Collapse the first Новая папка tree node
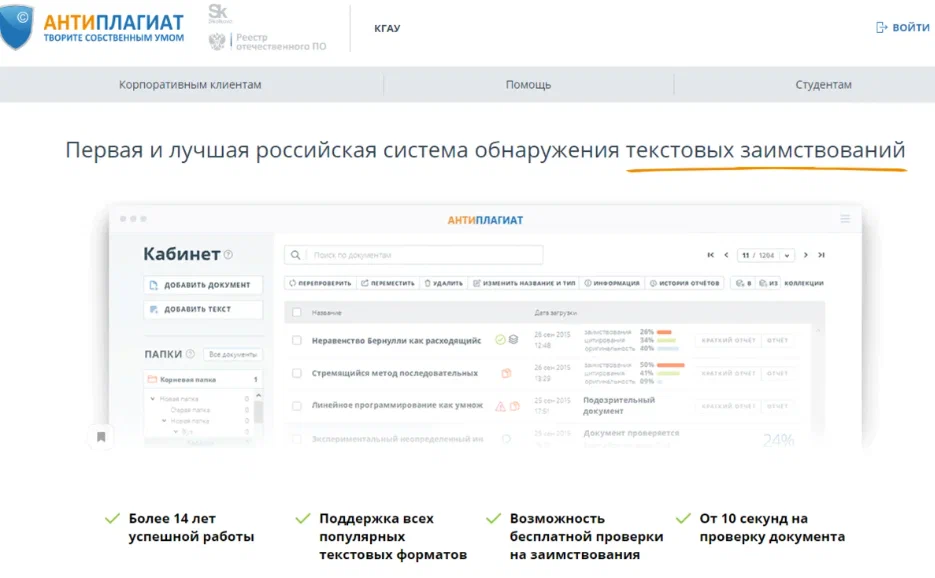The height and width of the screenshot is (578, 935). [153, 398]
